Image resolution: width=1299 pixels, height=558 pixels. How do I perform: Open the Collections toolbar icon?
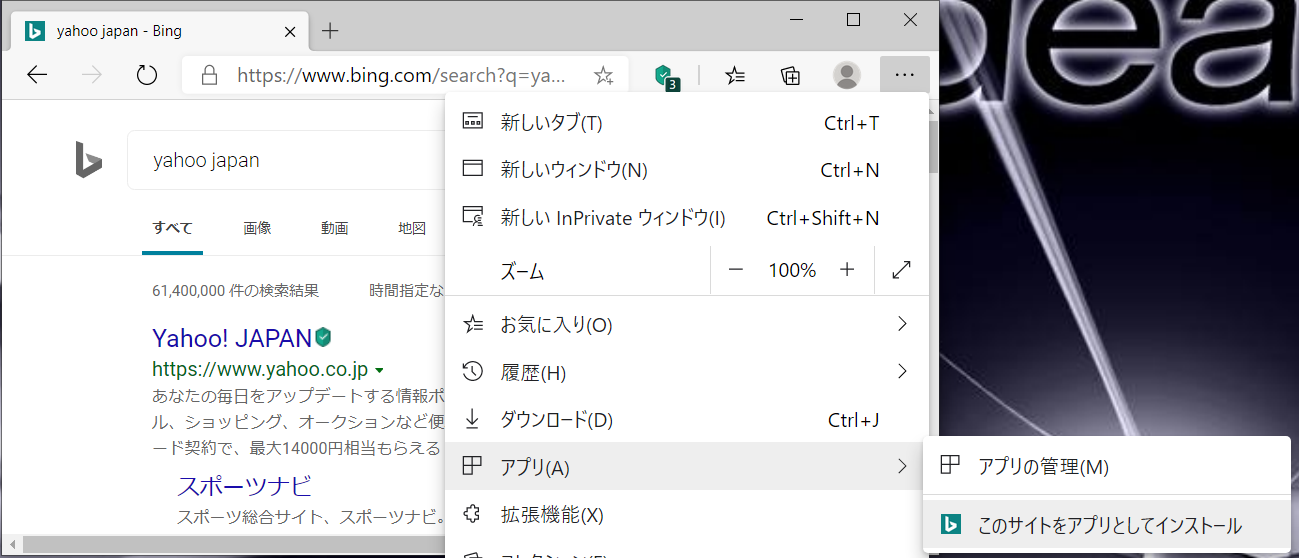pos(791,75)
